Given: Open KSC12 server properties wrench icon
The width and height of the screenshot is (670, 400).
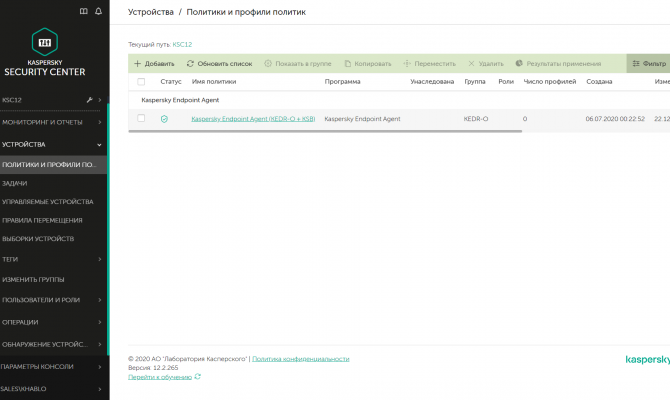Looking at the screenshot, I should pos(89,100).
